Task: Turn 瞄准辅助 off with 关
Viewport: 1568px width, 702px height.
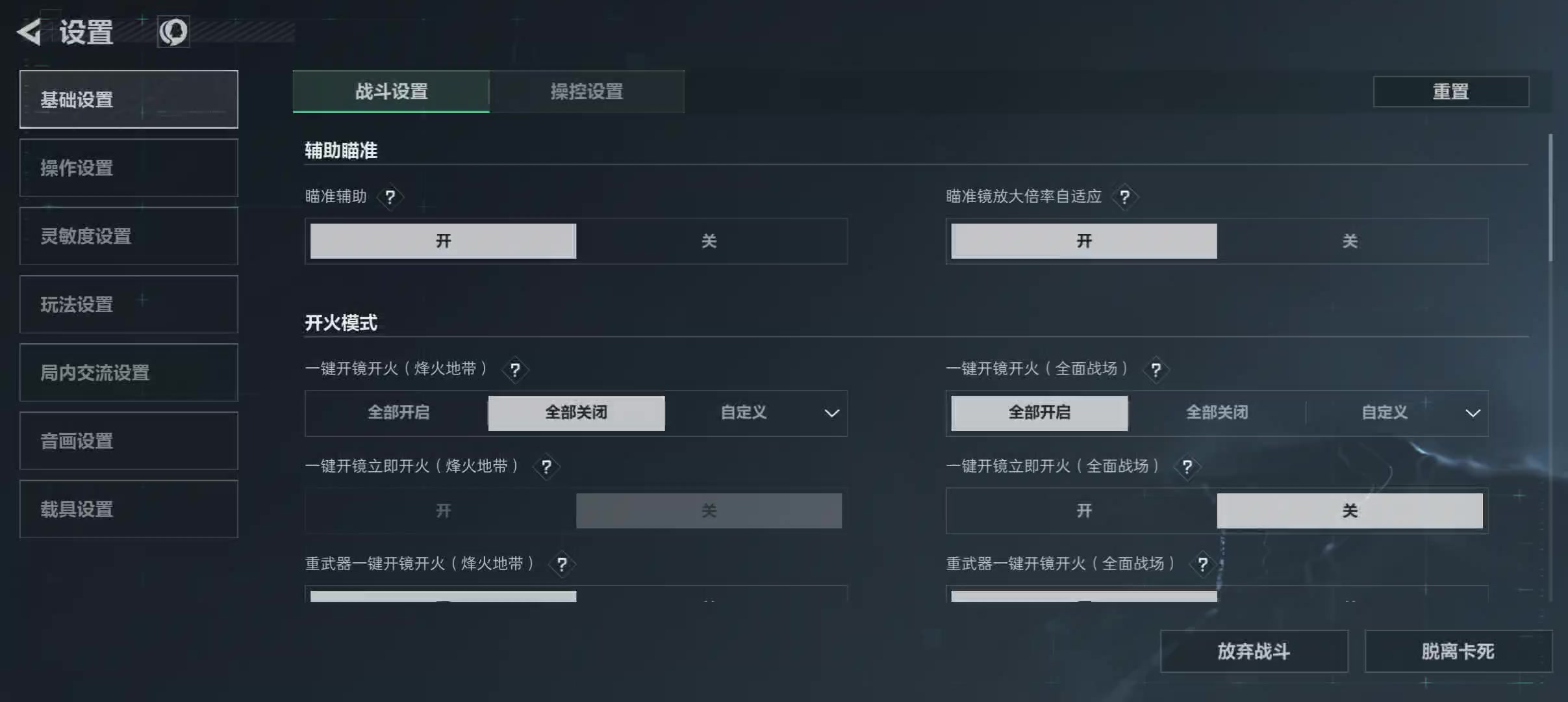Action: tap(709, 241)
